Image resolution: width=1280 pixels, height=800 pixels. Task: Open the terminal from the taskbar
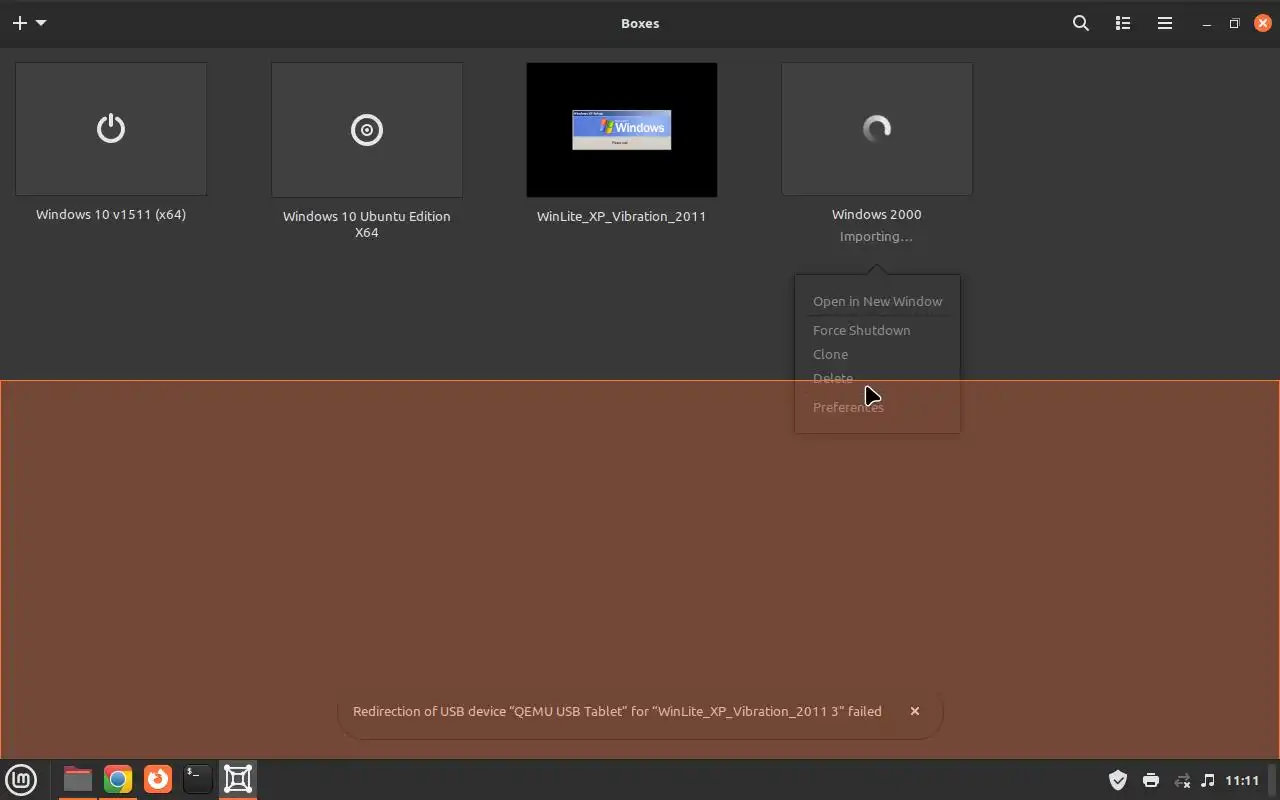[198, 779]
